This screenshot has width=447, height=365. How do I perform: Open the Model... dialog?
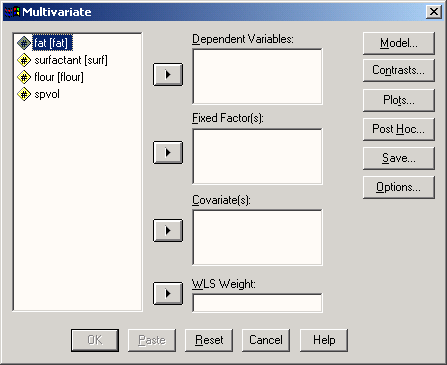(399, 43)
